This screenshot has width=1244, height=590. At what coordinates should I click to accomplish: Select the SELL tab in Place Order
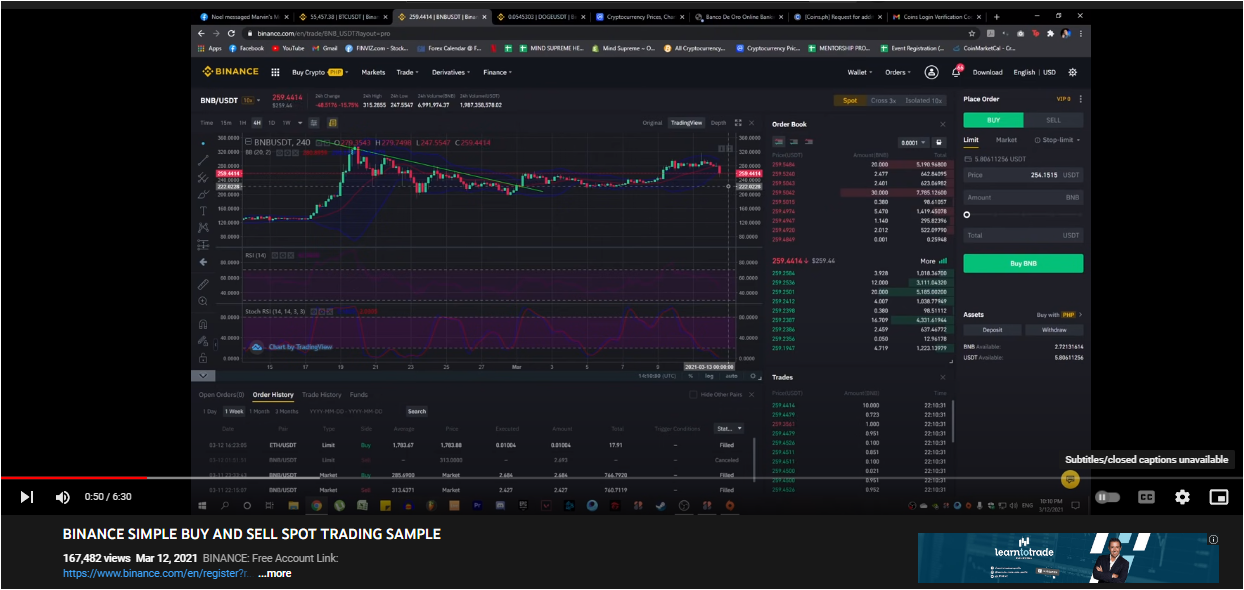click(x=1054, y=120)
